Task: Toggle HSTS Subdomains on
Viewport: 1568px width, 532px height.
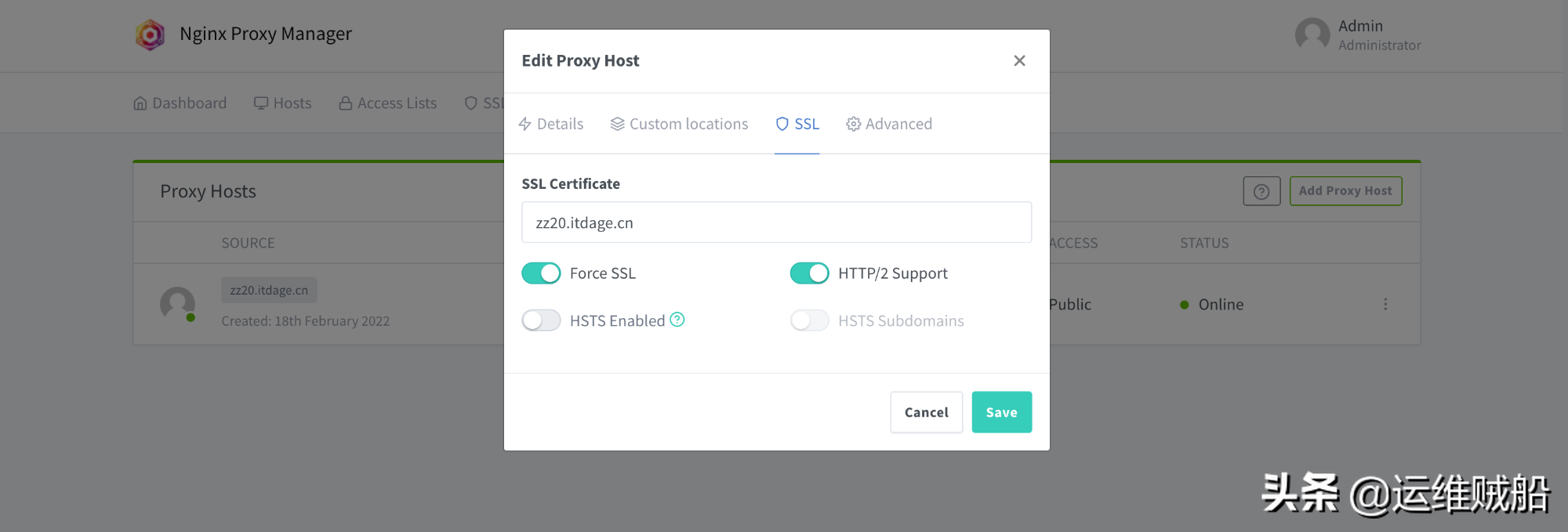Action: click(x=809, y=320)
